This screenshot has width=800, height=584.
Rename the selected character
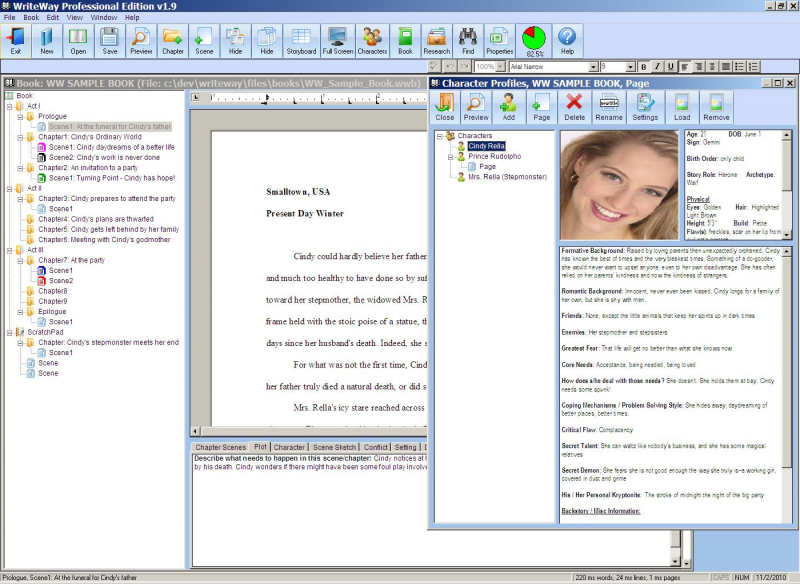[x=609, y=107]
